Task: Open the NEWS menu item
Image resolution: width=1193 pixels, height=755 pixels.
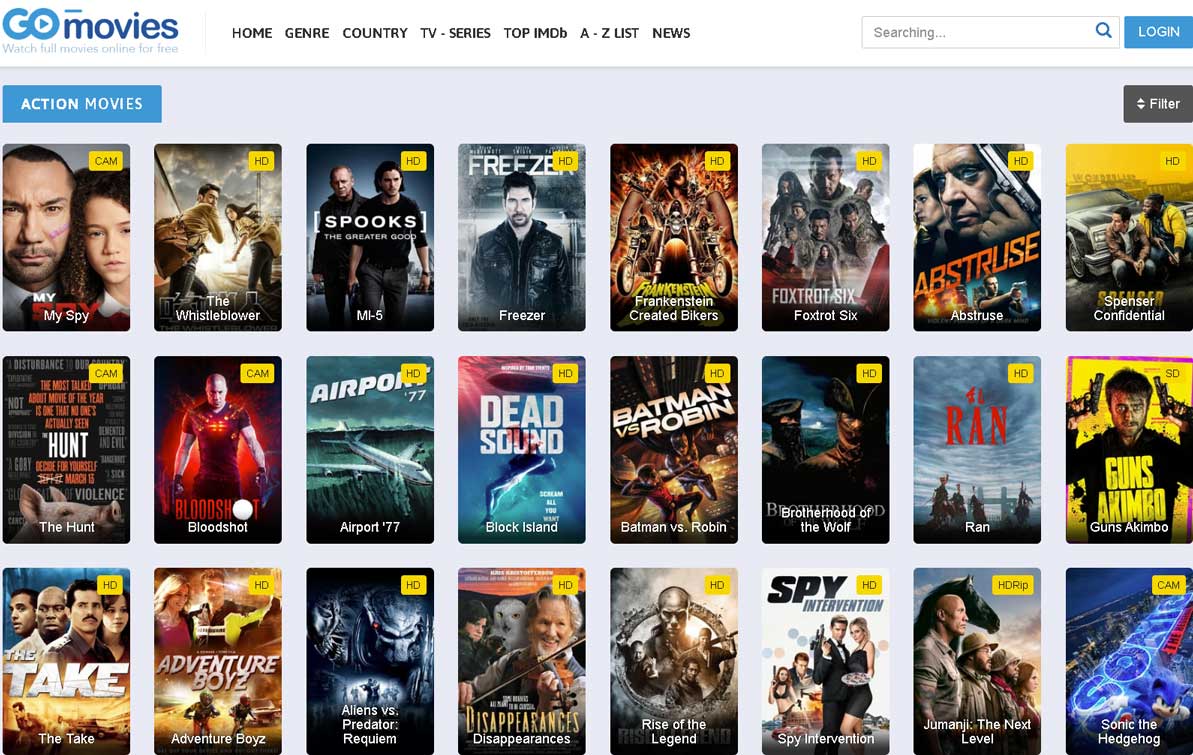Action: (x=671, y=33)
